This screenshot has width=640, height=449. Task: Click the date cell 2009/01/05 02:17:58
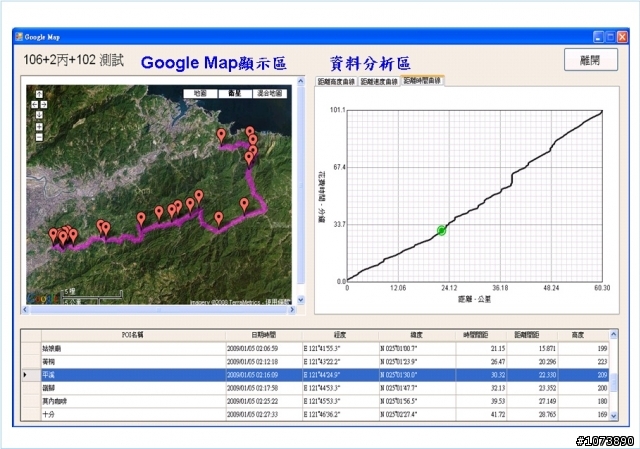264,388
